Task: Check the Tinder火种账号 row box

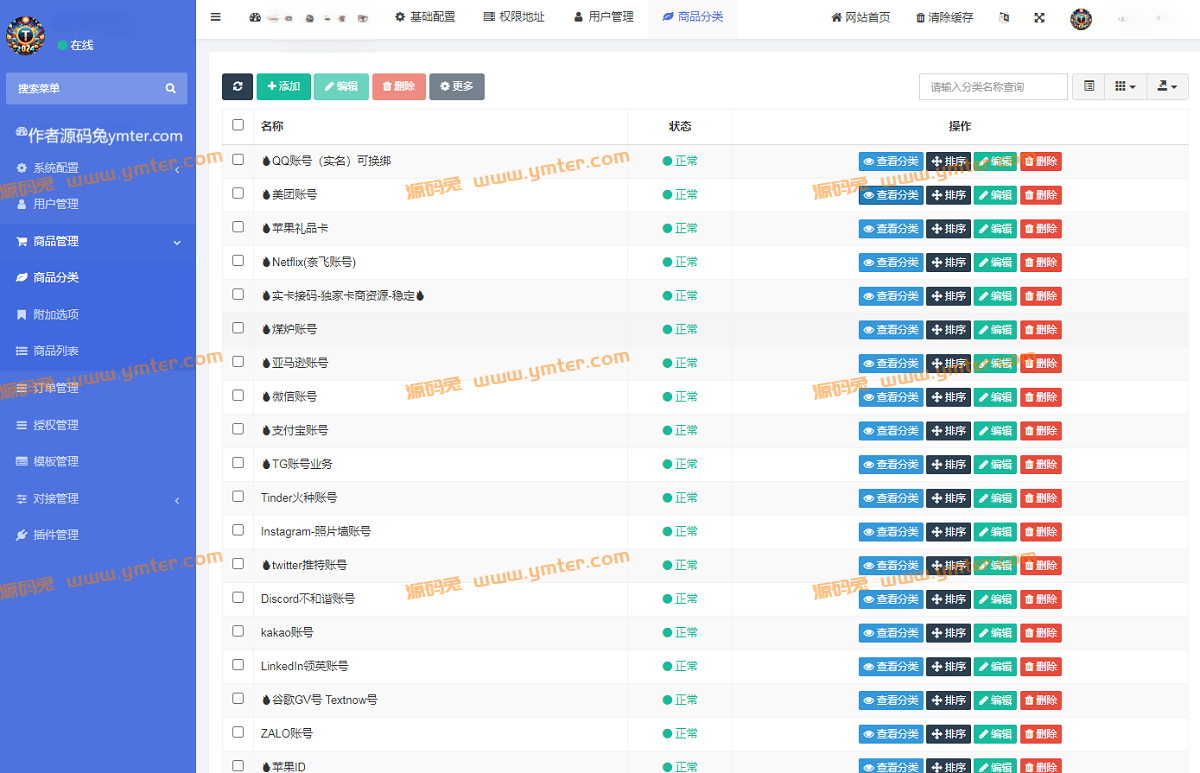Action: [238, 496]
